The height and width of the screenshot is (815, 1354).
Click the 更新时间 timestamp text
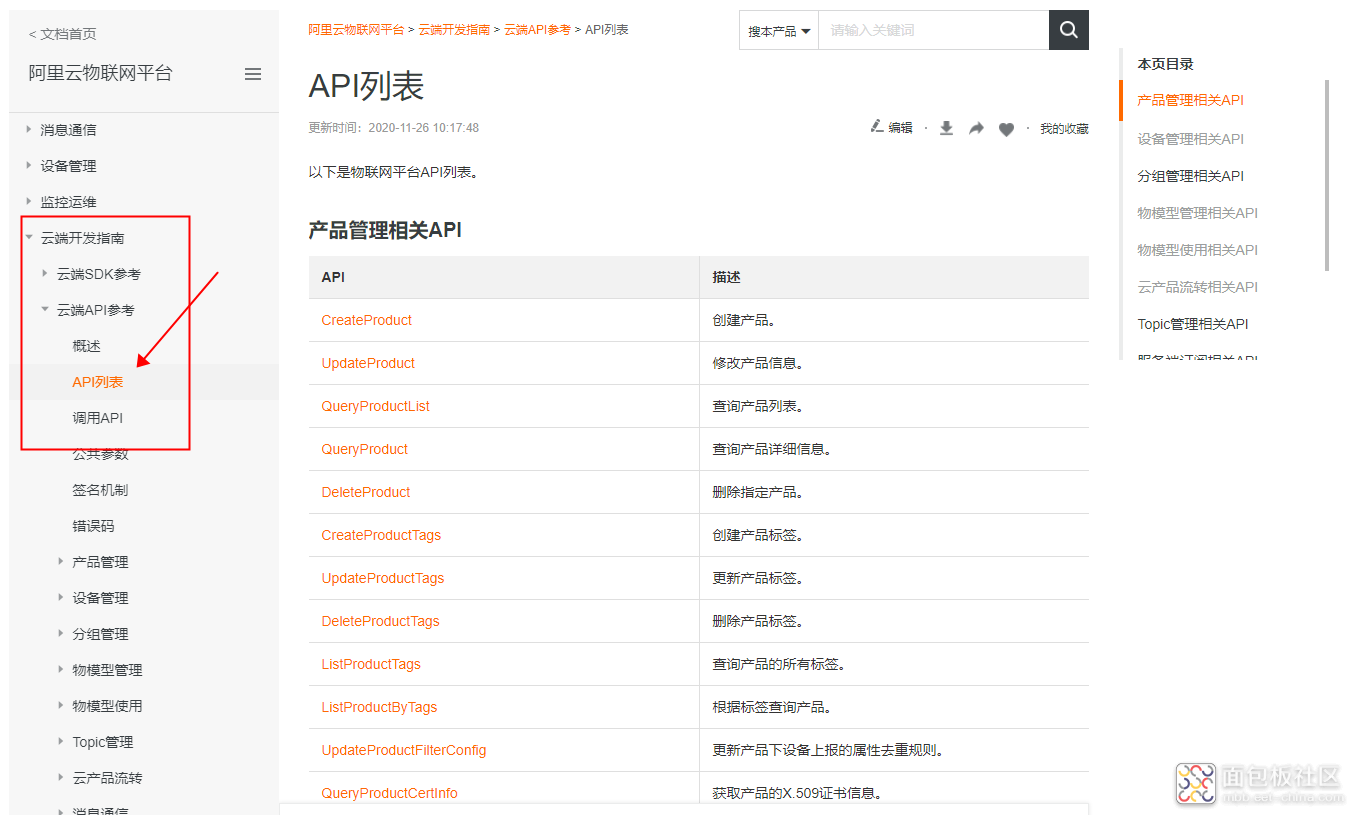click(394, 128)
